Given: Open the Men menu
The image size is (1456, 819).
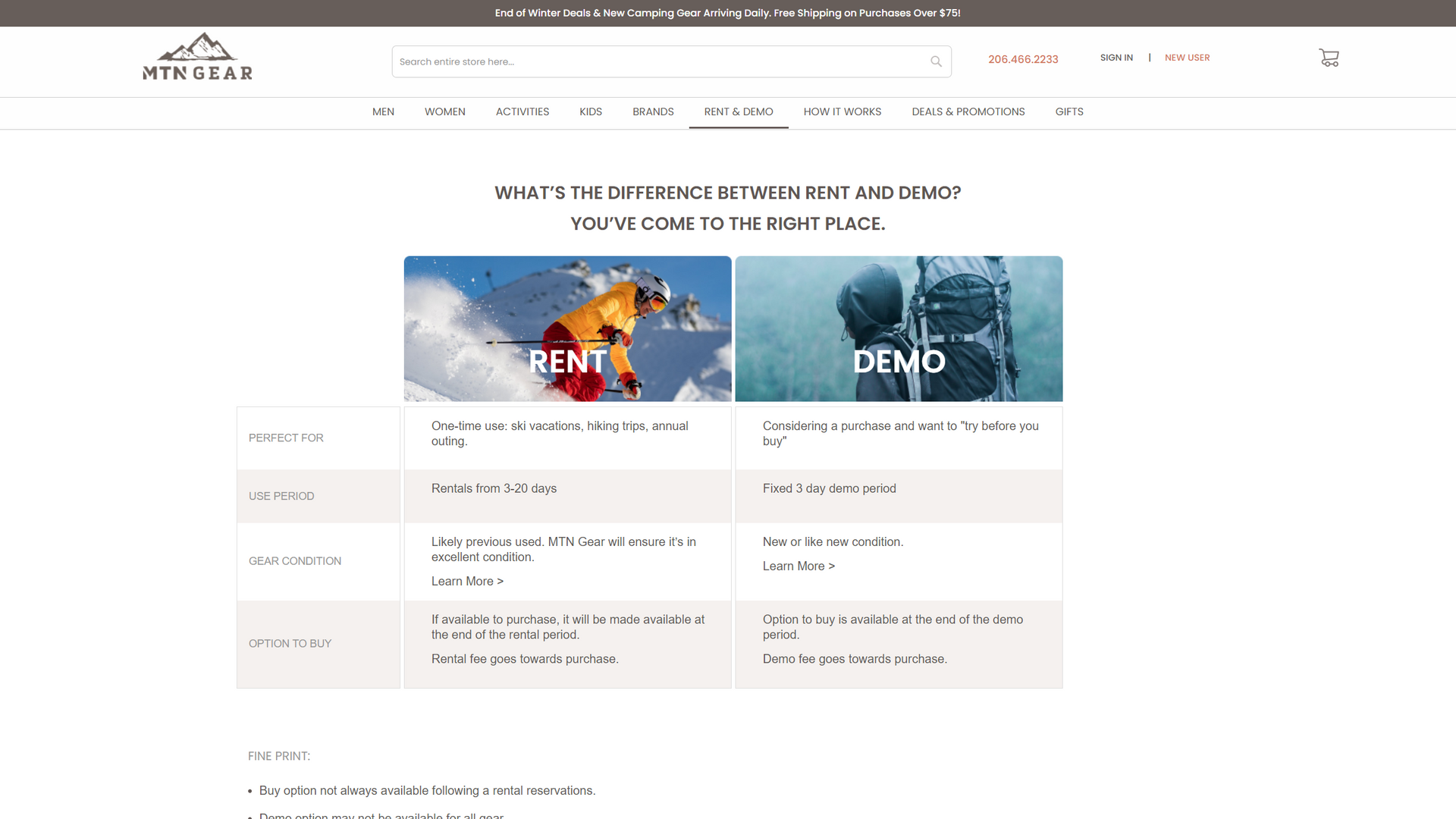Looking at the screenshot, I should click(x=383, y=111).
